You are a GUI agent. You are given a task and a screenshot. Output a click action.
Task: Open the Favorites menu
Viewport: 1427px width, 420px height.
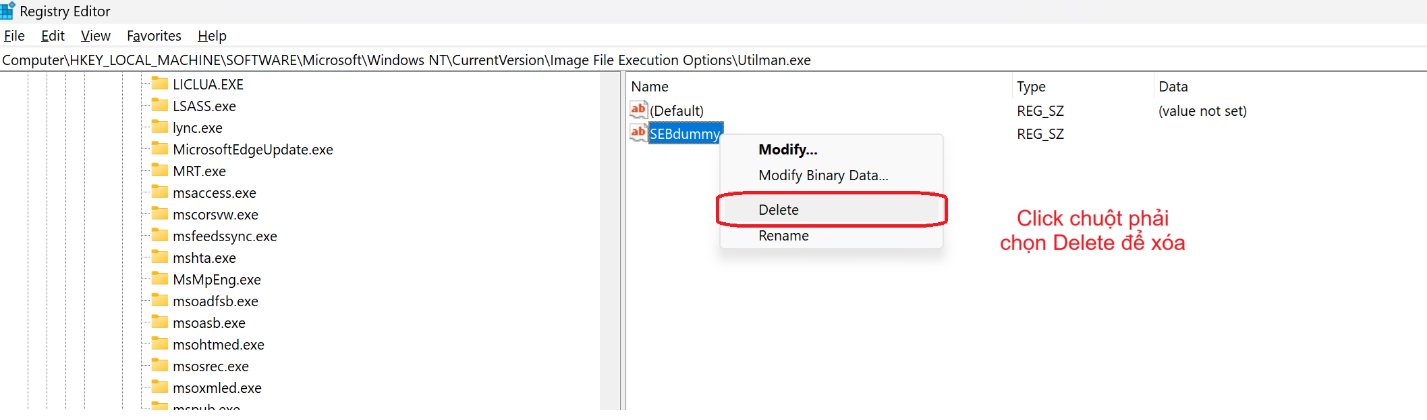pos(154,36)
